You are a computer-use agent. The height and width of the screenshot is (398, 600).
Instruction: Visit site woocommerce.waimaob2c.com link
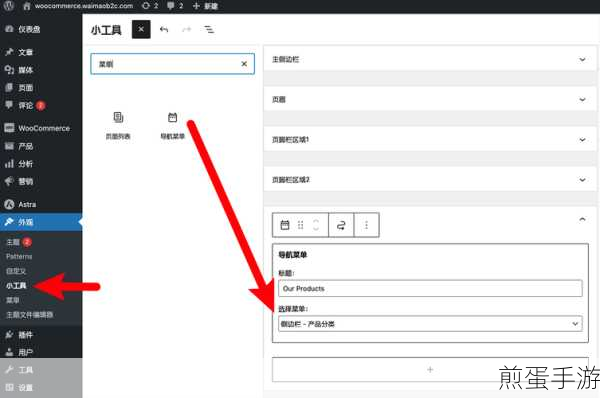point(78,6)
